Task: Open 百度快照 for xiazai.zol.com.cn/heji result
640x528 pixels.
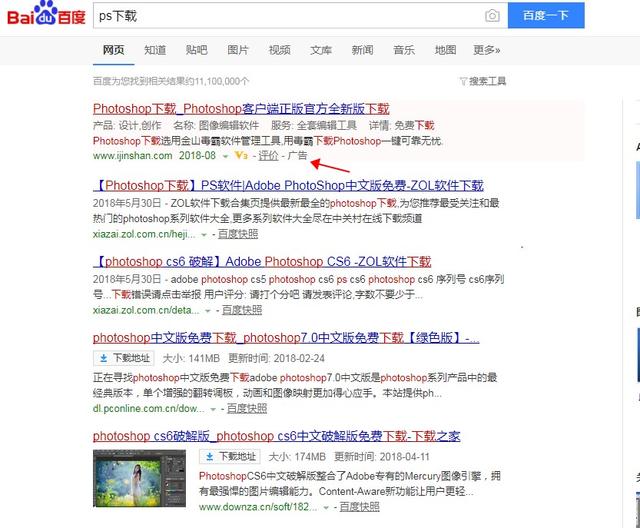Action: [238, 234]
